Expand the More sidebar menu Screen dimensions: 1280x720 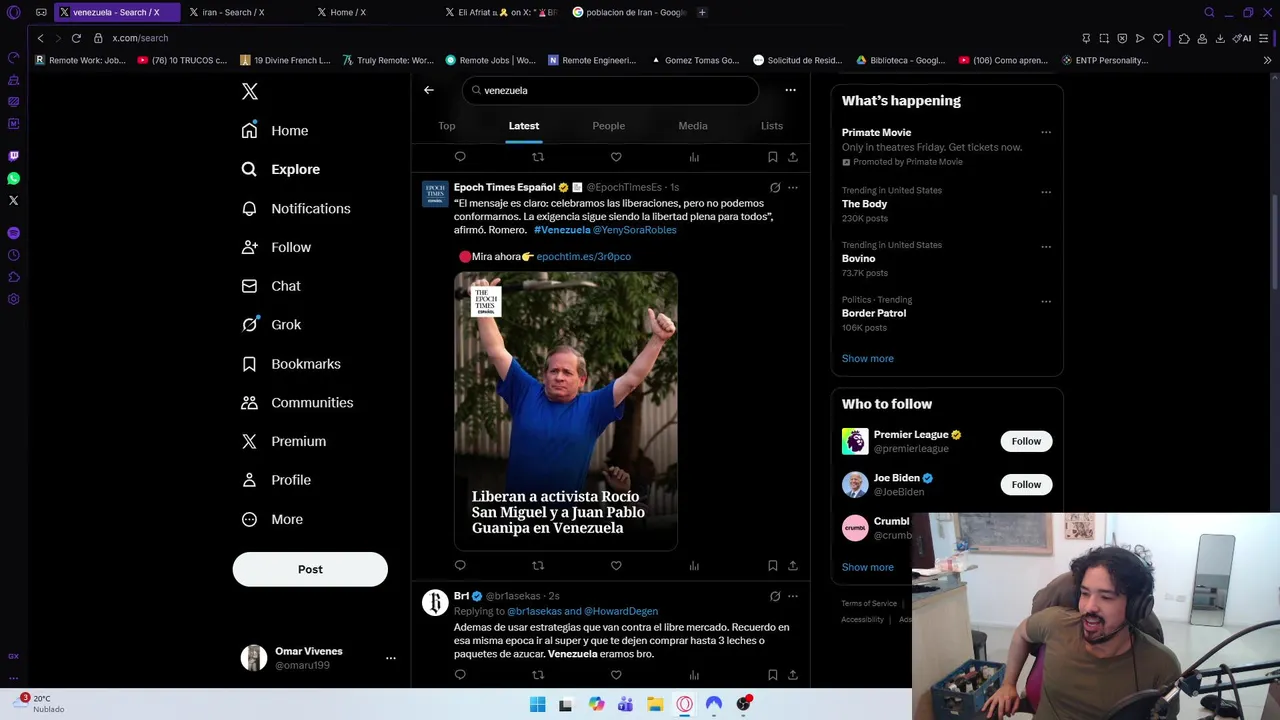272,520
